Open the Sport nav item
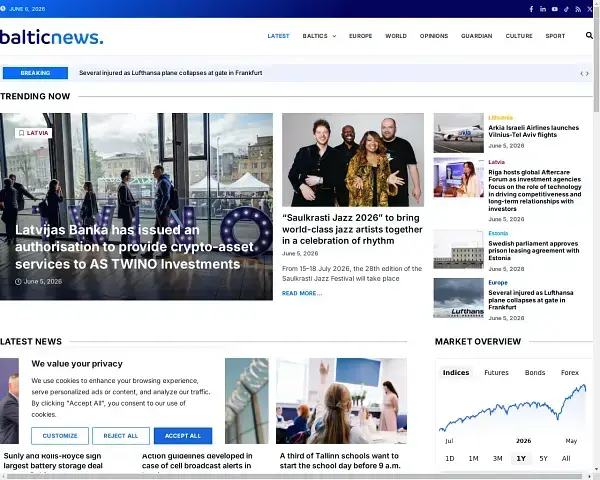This screenshot has width=600, height=480. pyautogui.click(x=555, y=36)
